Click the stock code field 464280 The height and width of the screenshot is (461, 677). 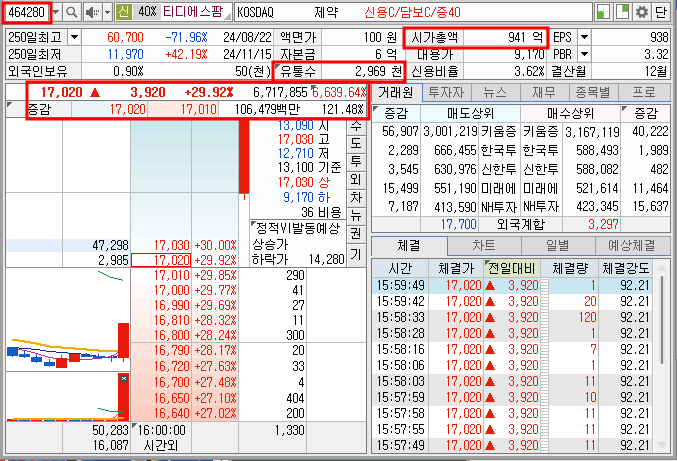27,12
